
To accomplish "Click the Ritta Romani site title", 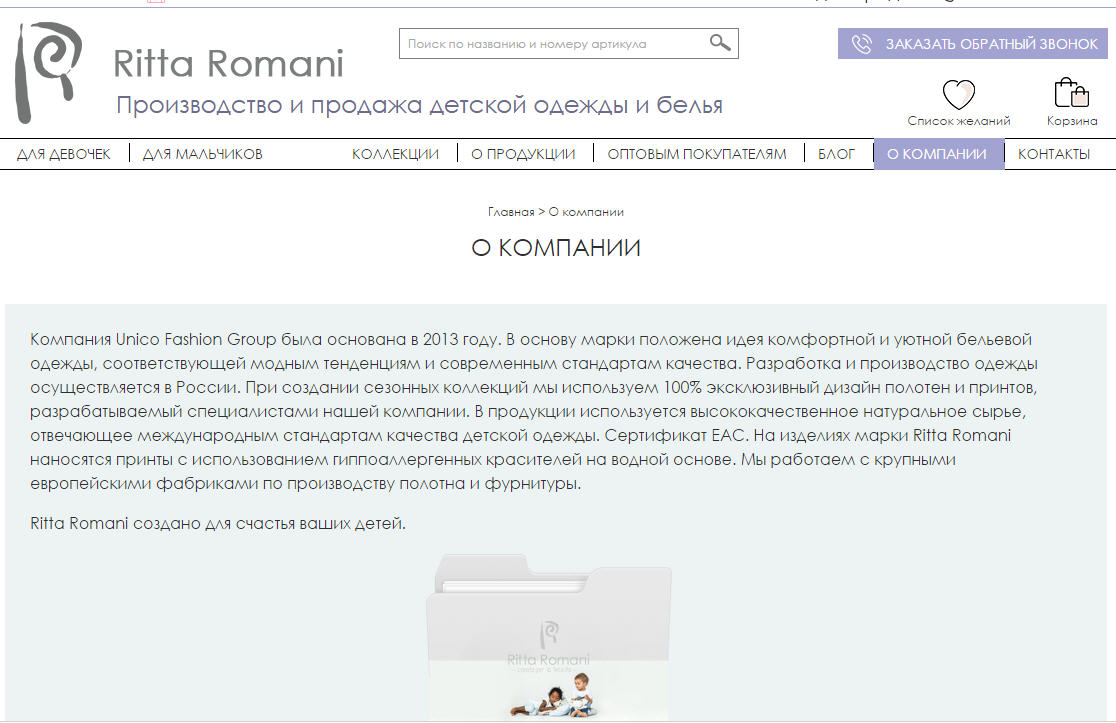I will tap(228, 63).
